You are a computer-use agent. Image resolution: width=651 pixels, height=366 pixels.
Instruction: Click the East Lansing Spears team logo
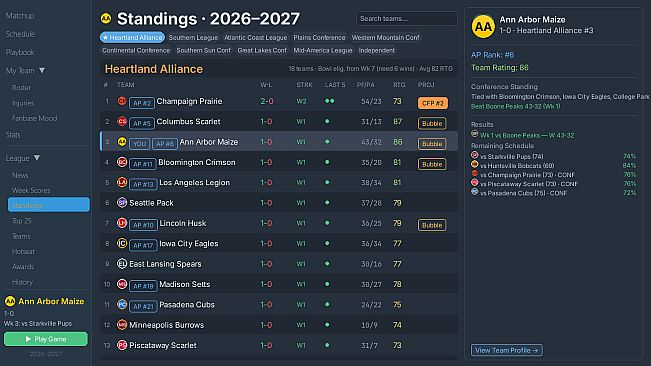pyautogui.click(x=122, y=264)
